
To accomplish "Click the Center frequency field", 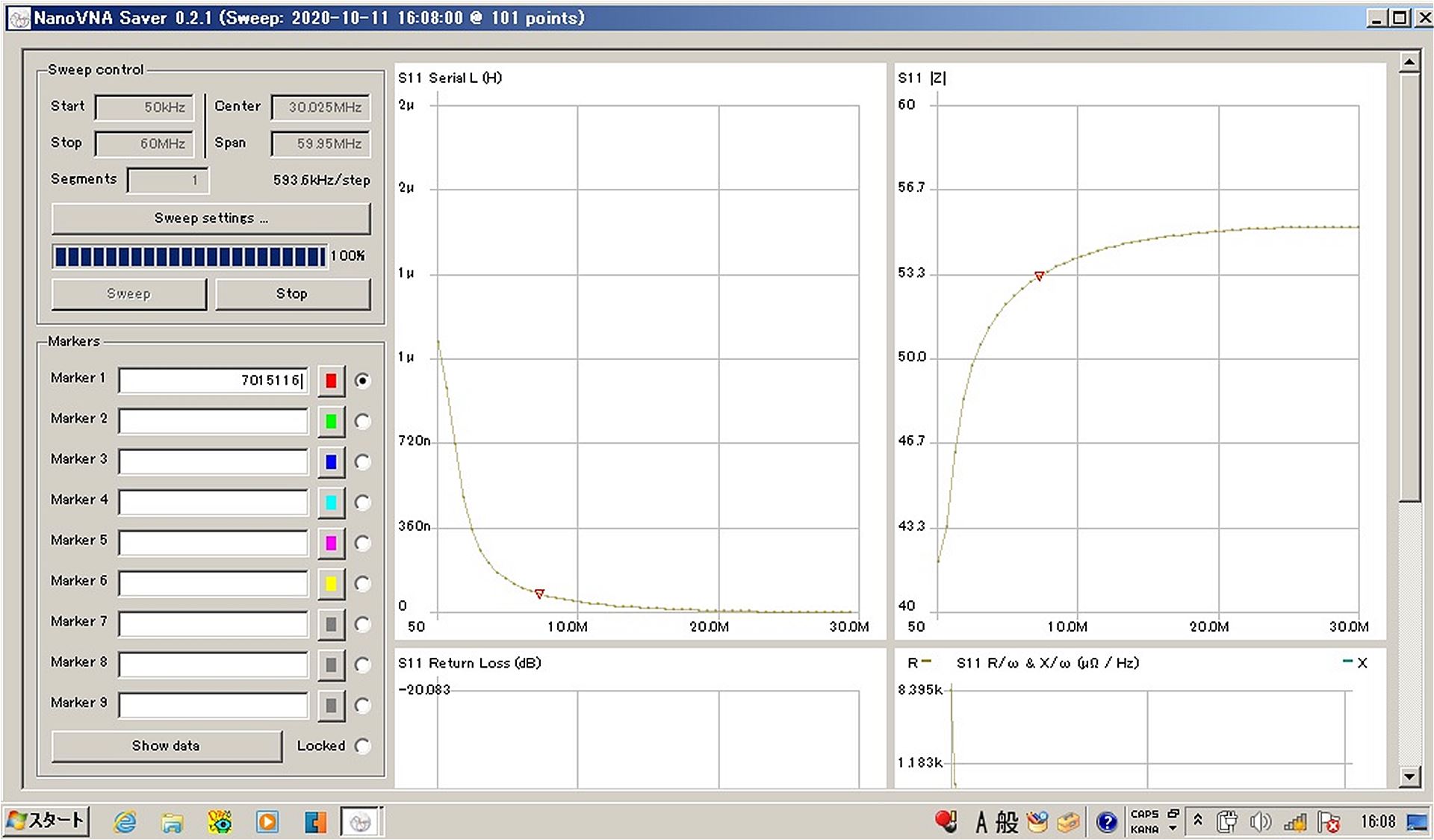I will click(x=320, y=108).
